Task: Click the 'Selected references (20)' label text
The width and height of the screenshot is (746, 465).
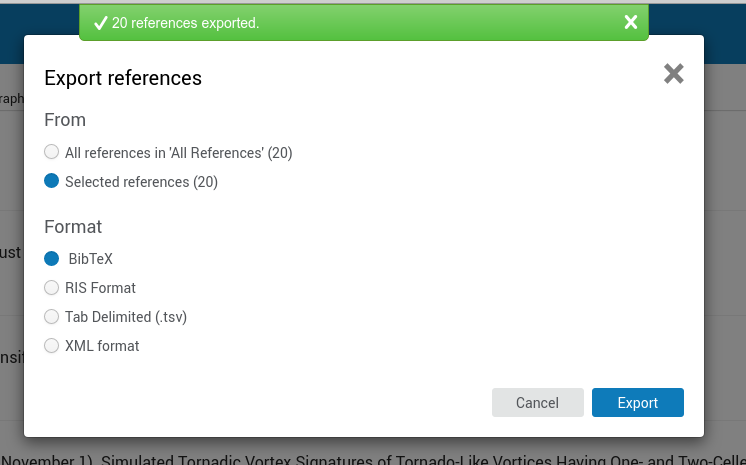Action: [x=141, y=182]
